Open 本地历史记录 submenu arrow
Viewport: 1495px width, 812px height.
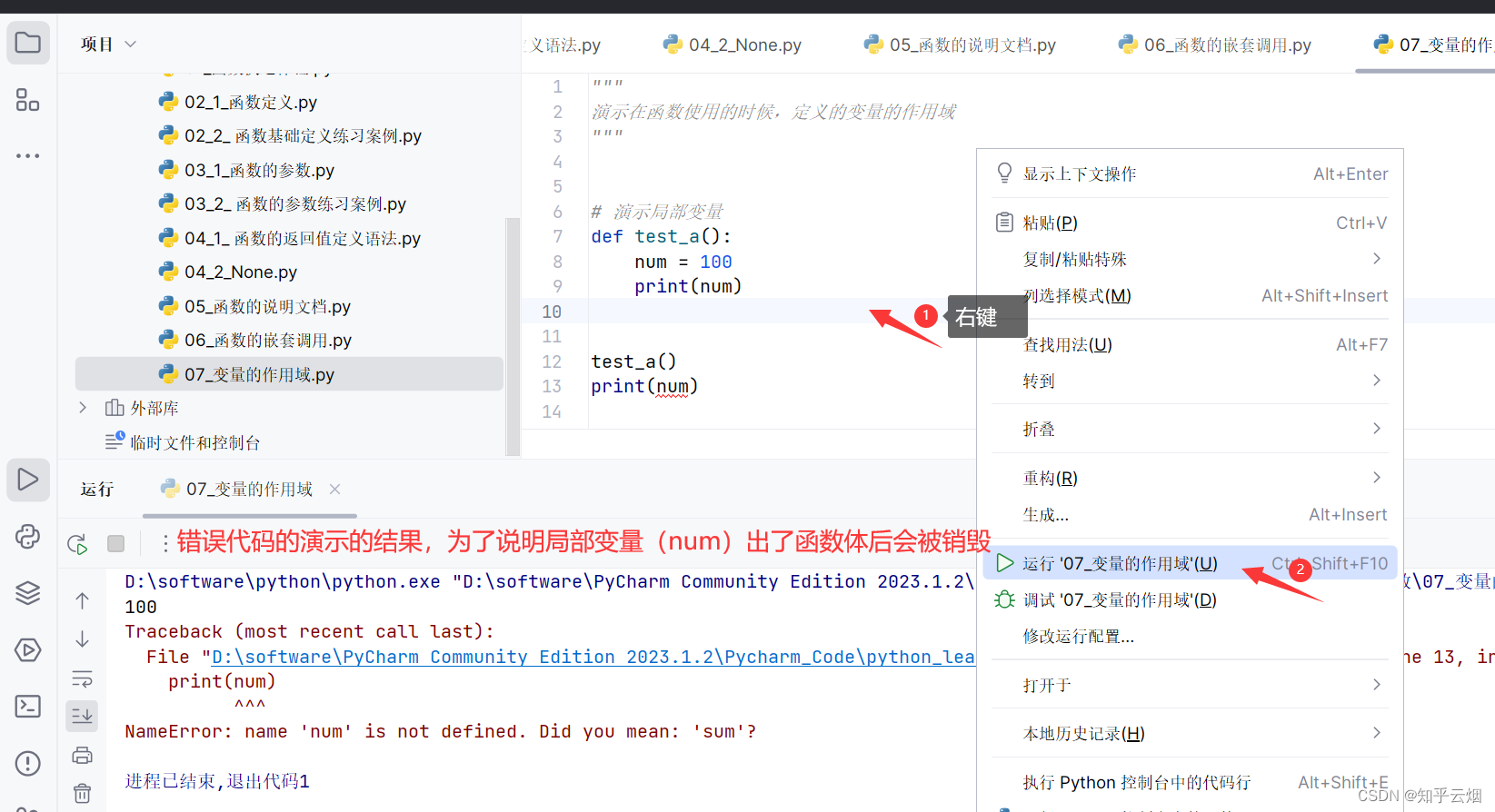(1377, 733)
